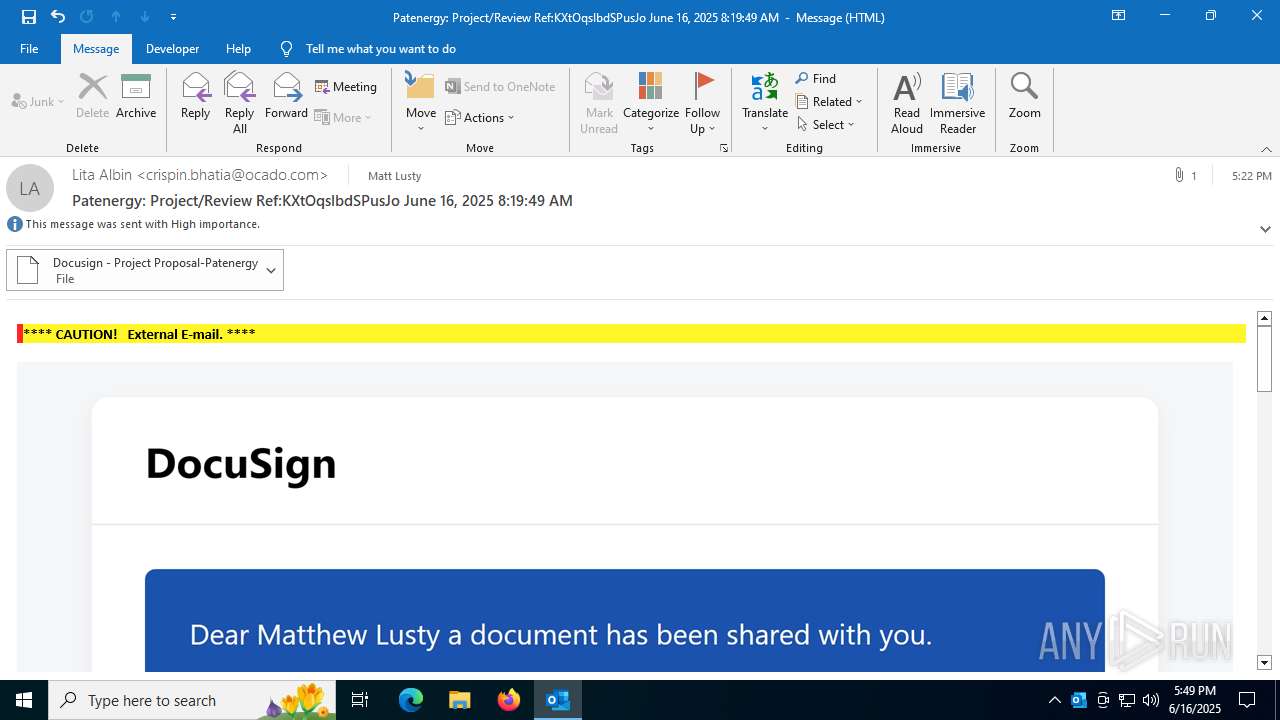The height and width of the screenshot is (720, 1280).
Task: Open the Related dropdown
Action: (829, 101)
